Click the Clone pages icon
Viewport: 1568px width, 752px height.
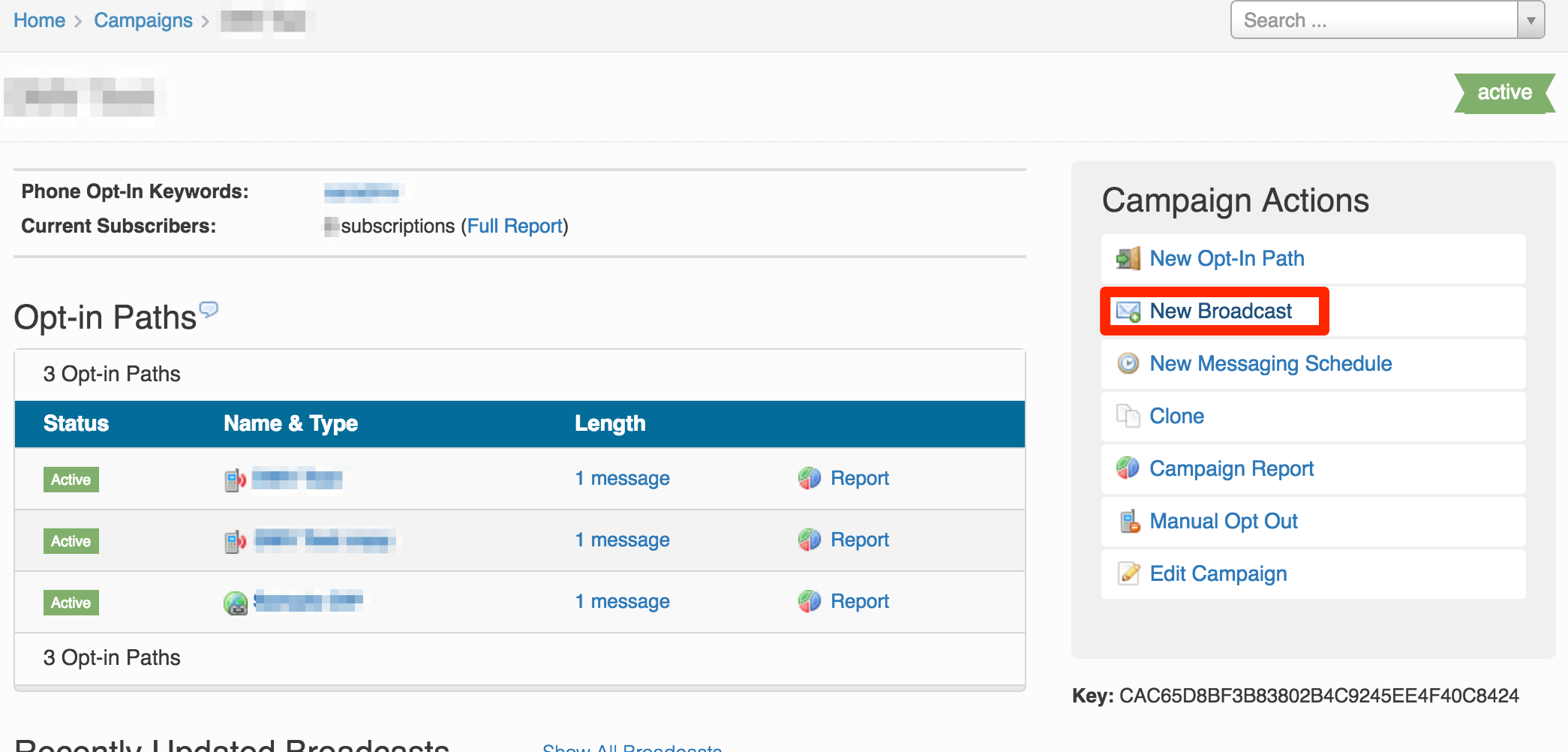point(1128,416)
